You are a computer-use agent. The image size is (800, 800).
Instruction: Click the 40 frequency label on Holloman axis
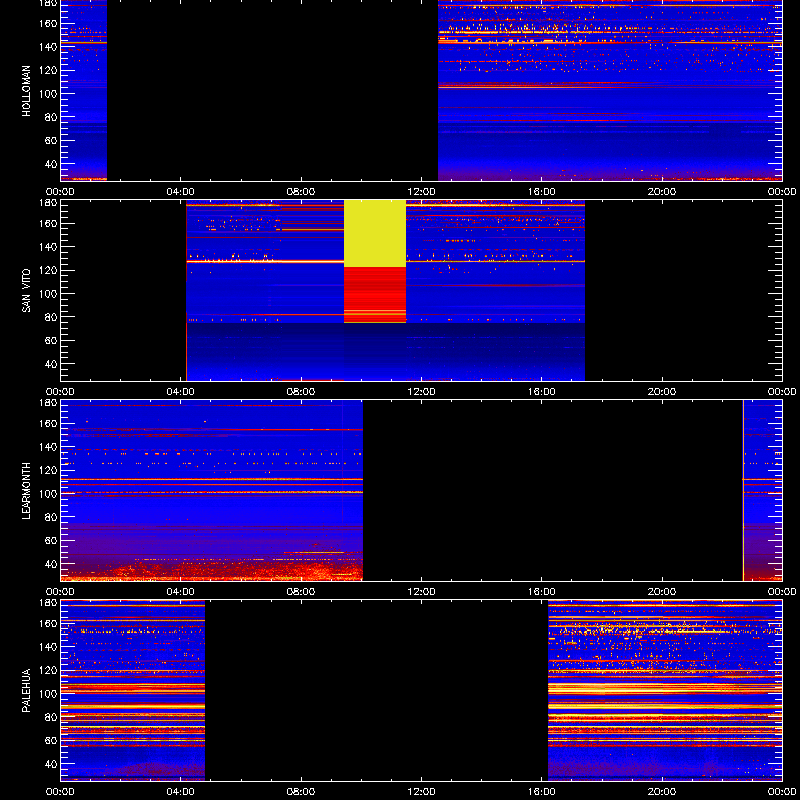51,164
